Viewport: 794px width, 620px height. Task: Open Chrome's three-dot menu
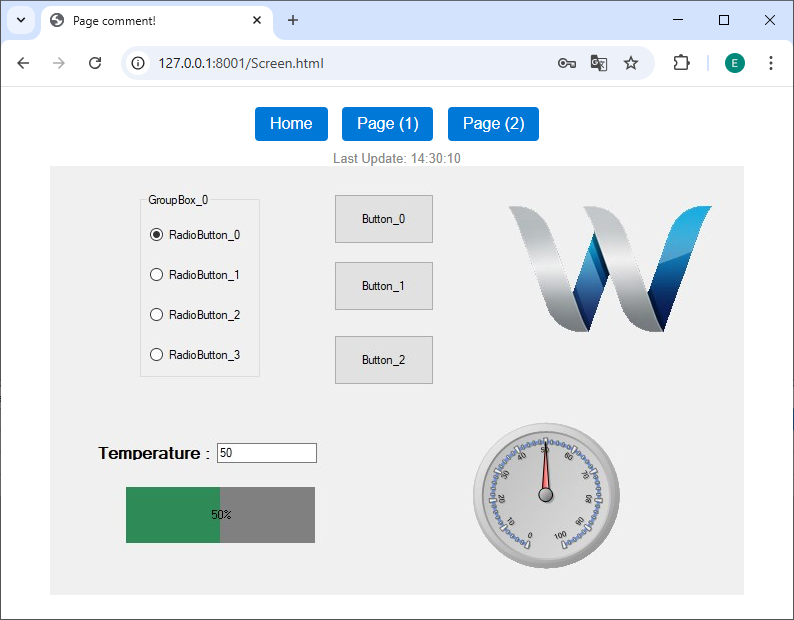click(x=771, y=63)
